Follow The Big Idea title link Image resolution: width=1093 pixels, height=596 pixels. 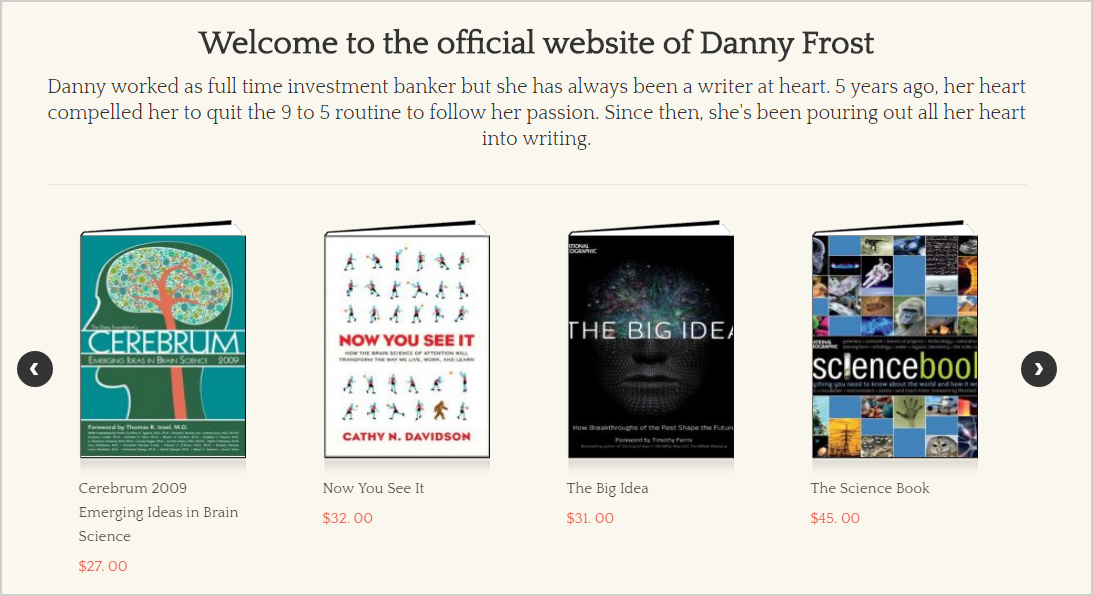(607, 488)
